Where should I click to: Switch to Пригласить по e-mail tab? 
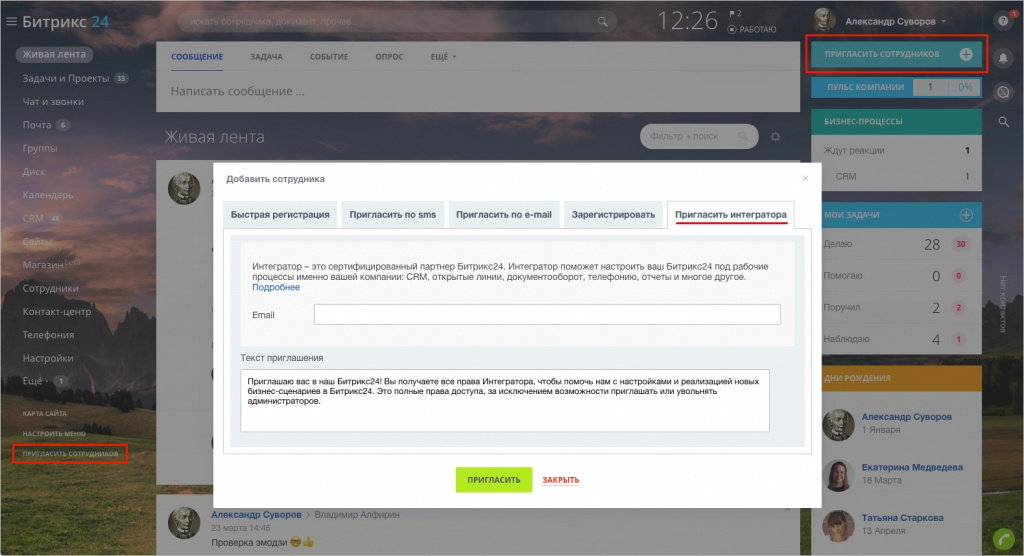[504, 214]
